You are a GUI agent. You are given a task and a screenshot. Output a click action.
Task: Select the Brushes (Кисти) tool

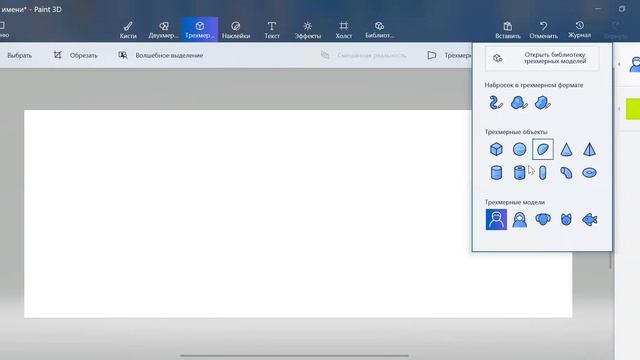tap(128, 30)
